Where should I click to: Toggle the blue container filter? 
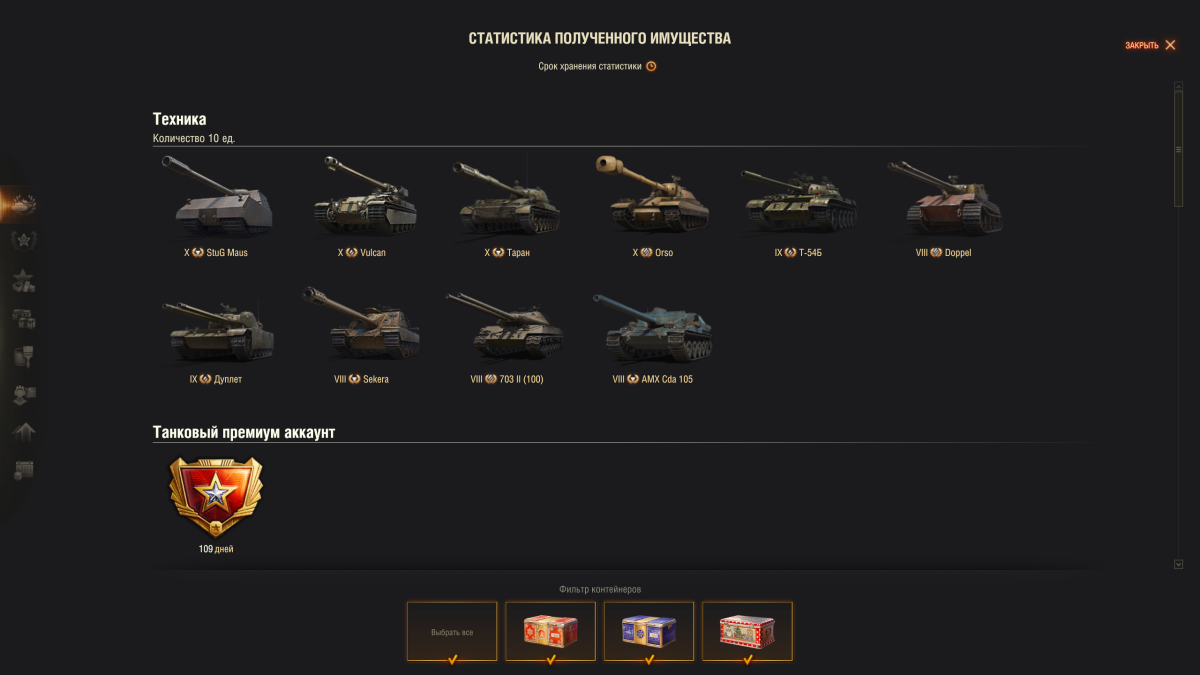pyautogui.click(x=649, y=631)
